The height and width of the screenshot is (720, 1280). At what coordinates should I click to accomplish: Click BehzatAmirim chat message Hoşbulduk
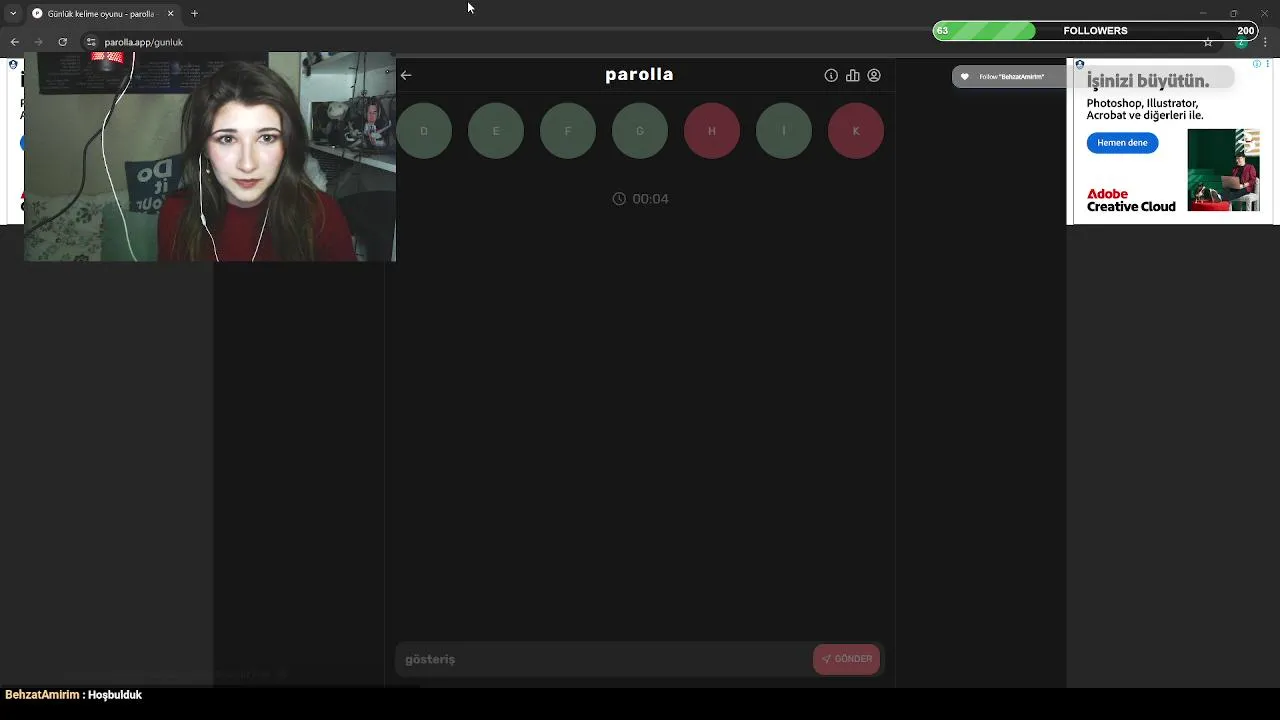pyautogui.click(x=74, y=695)
